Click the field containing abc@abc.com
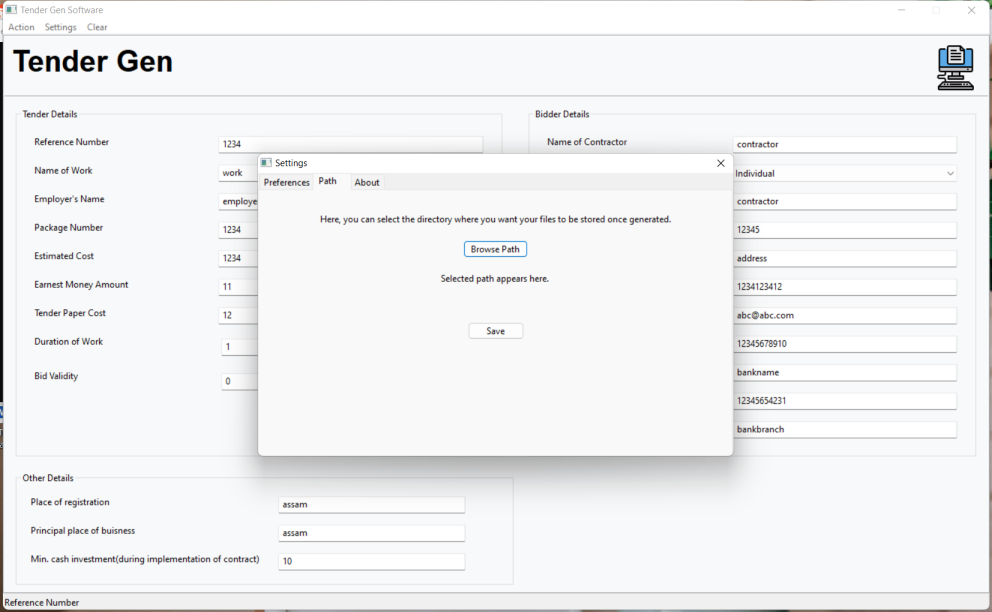This screenshot has width=992, height=612. point(845,315)
